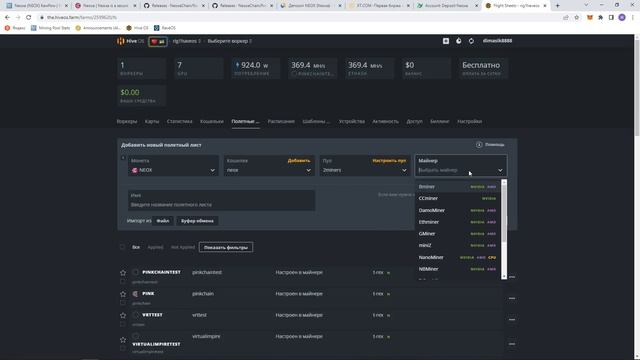Check the VIRTUALIMPIRETEST row checkbox
The width and height of the screenshot is (640, 360).
point(123,349)
